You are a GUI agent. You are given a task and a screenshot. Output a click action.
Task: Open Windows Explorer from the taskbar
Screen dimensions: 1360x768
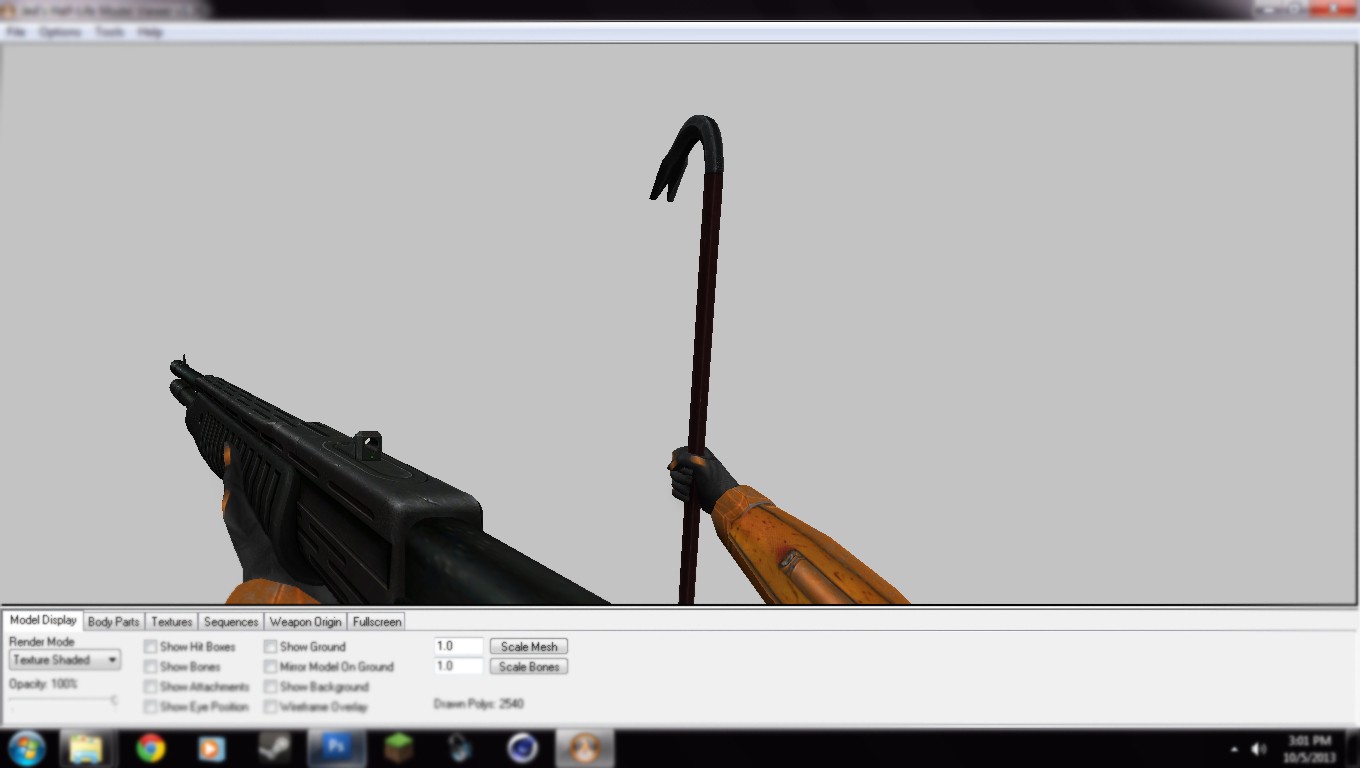[88, 748]
